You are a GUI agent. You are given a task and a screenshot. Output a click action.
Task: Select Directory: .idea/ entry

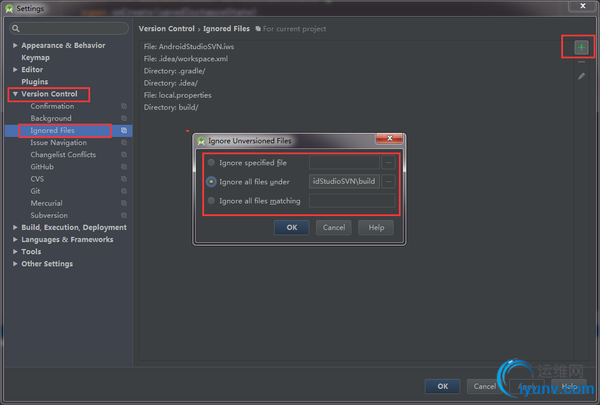pos(171,83)
